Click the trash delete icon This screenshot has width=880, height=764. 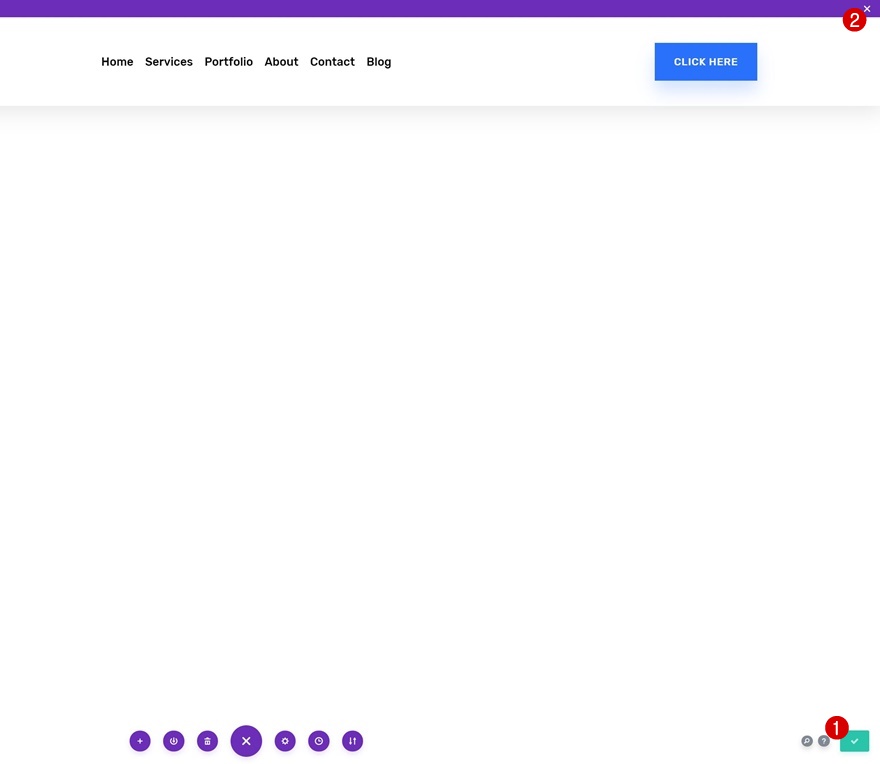(x=207, y=741)
